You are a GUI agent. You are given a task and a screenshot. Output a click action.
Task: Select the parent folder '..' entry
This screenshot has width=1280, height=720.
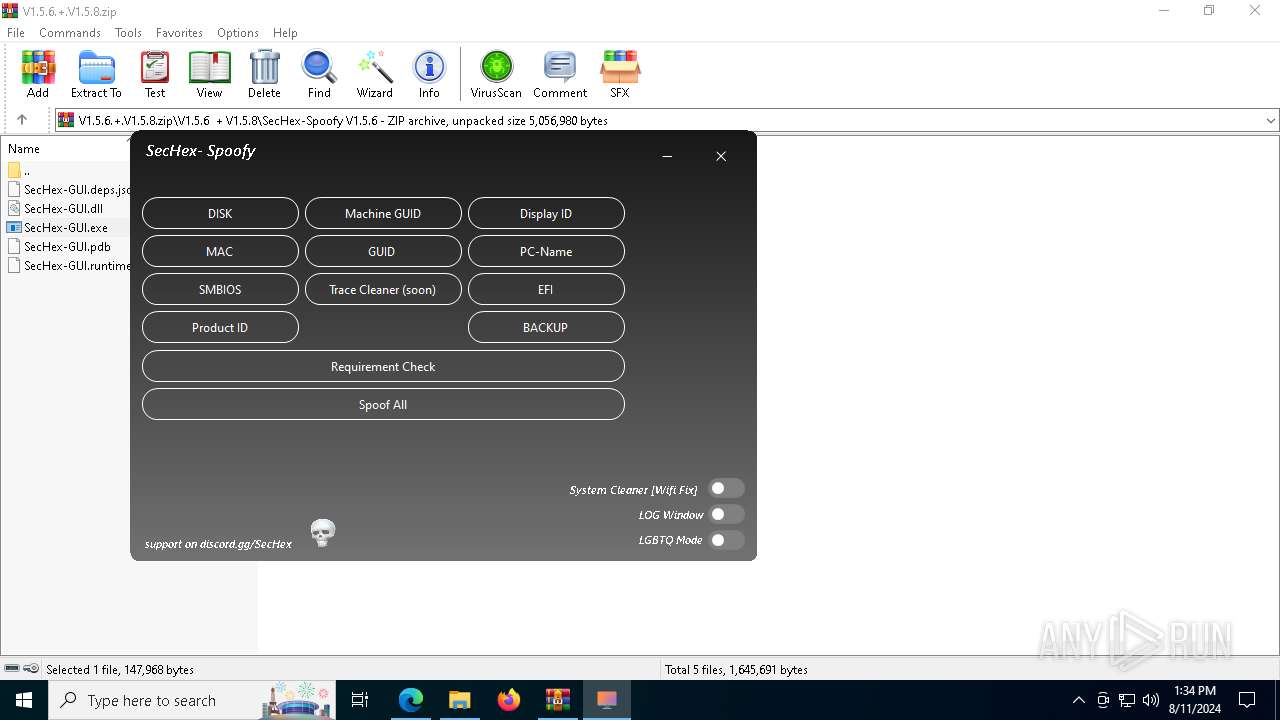20,170
